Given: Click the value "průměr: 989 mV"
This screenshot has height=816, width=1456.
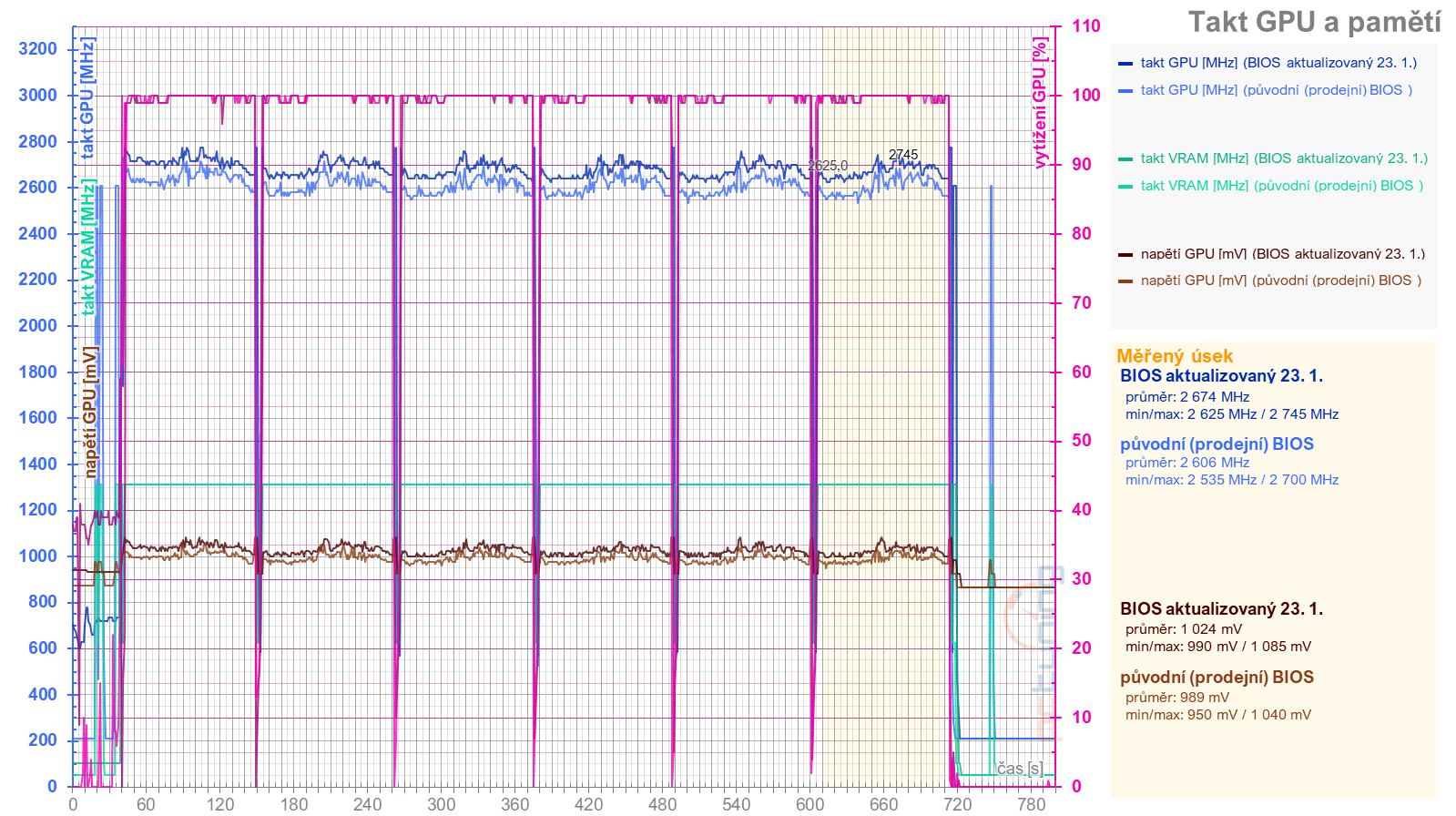Looking at the screenshot, I should (1177, 698).
